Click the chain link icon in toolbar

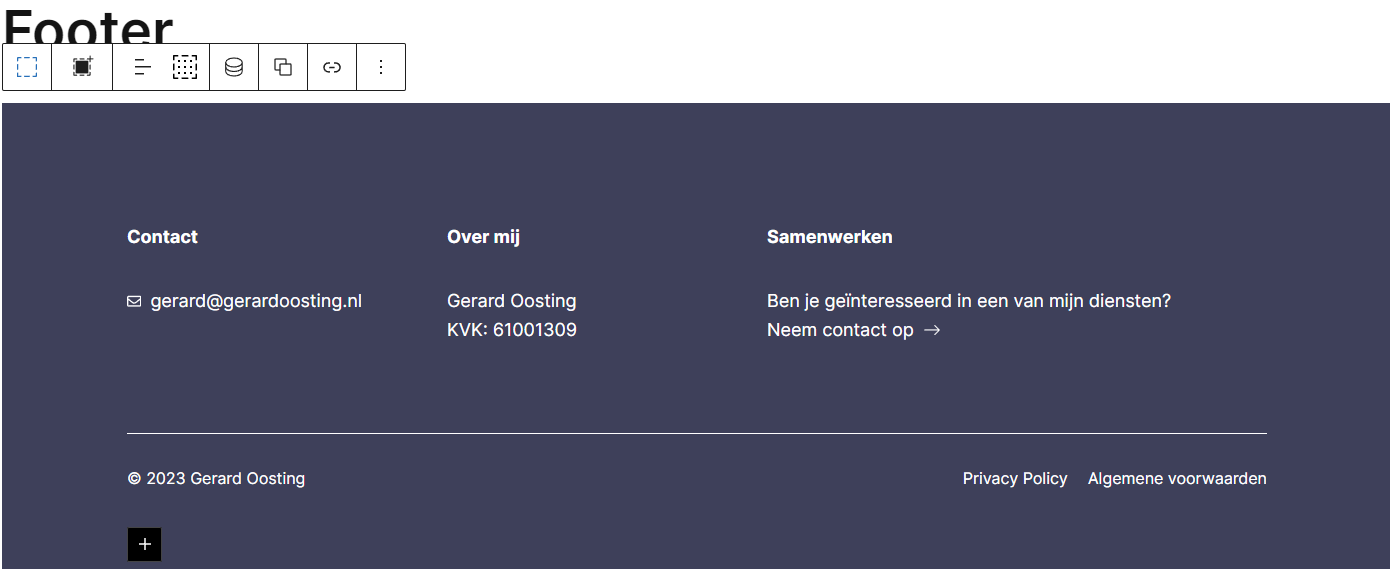332,67
